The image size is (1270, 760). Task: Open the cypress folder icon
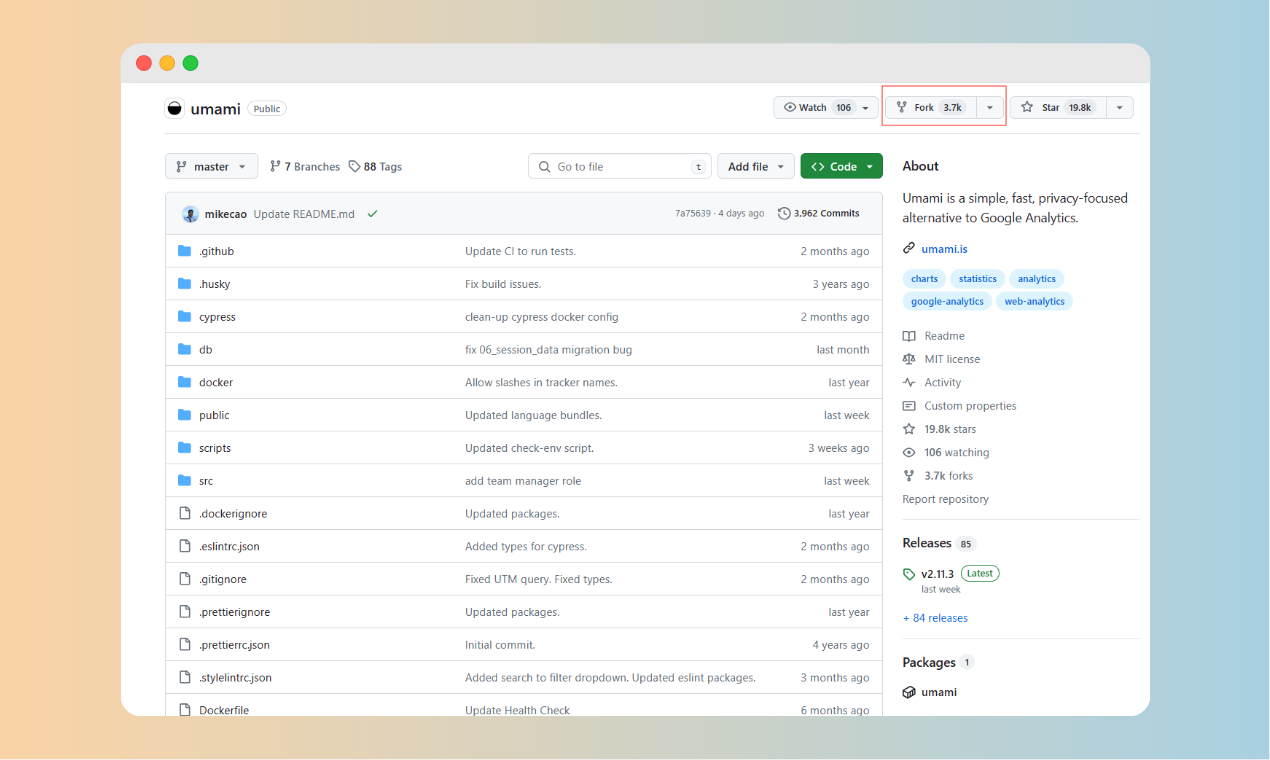[x=184, y=317]
